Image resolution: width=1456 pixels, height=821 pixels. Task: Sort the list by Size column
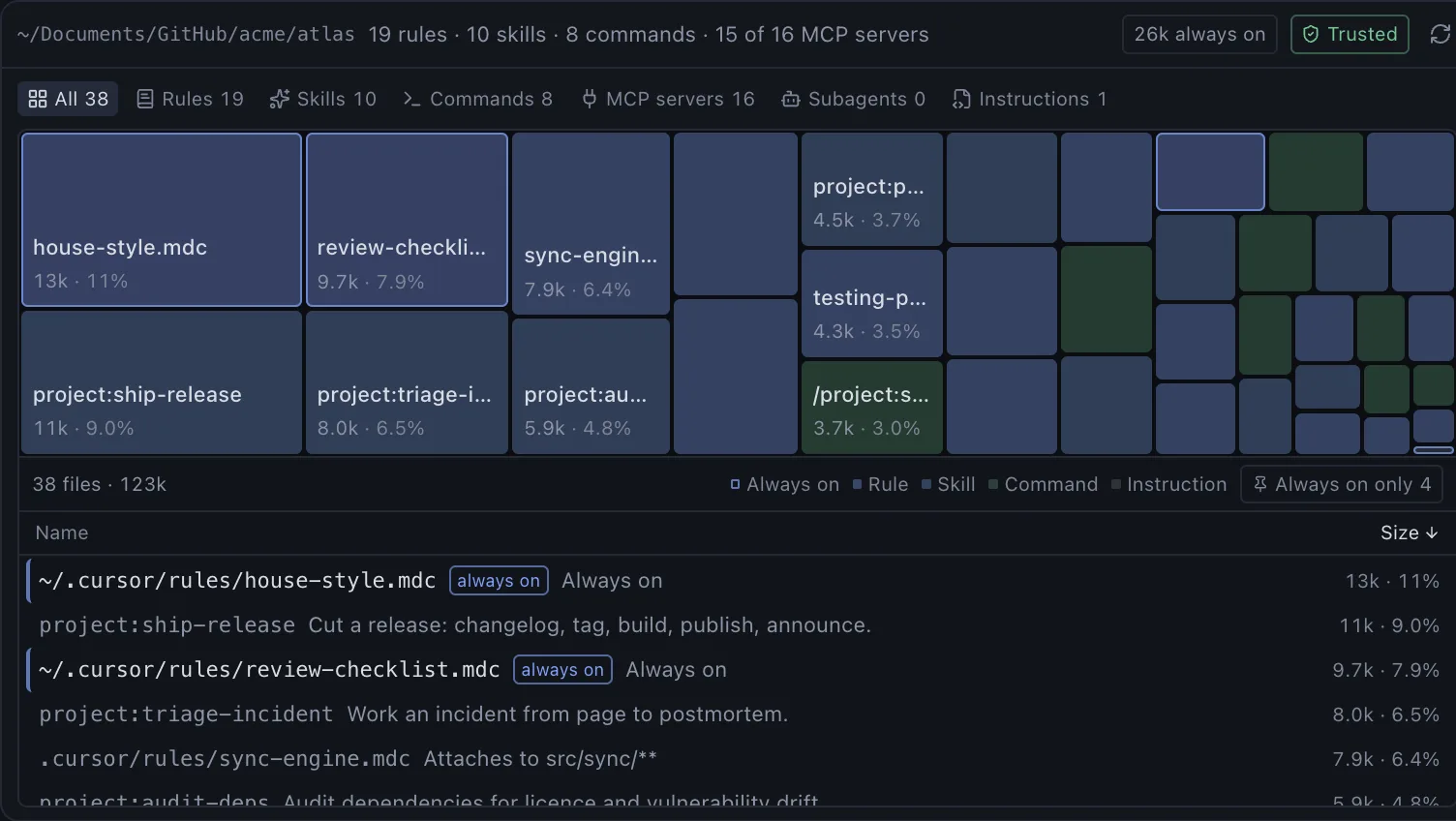pyautogui.click(x=1409, y=532)
